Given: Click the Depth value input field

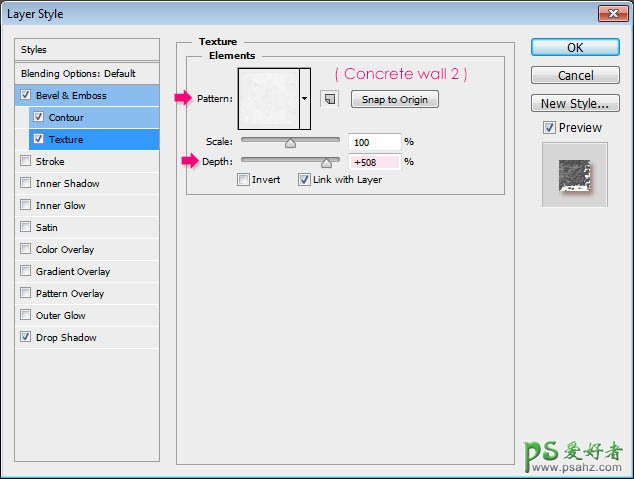Looking at the screenshot, I should click(374, 162).
